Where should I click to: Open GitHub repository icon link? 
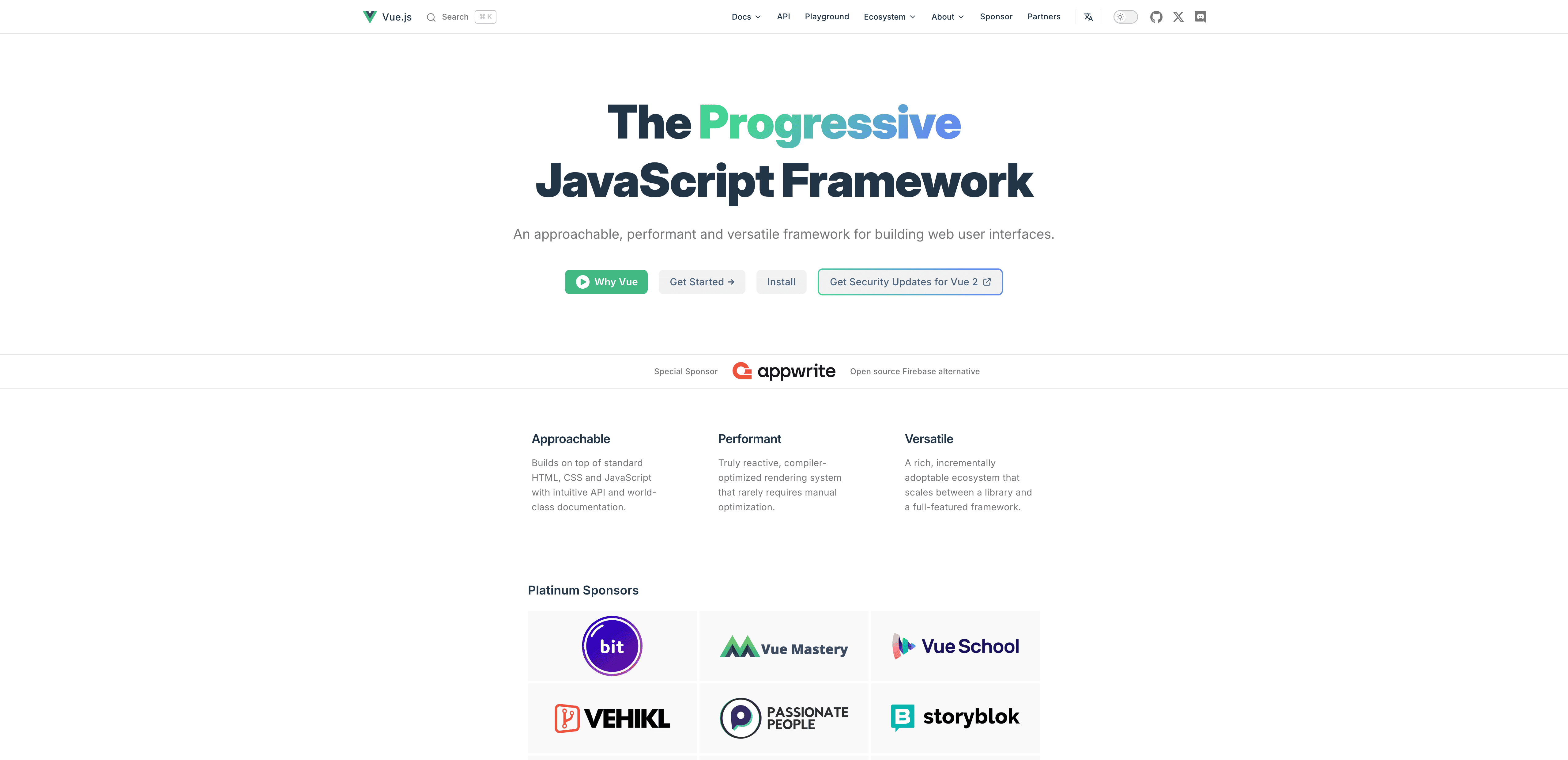click(1156, 17)
